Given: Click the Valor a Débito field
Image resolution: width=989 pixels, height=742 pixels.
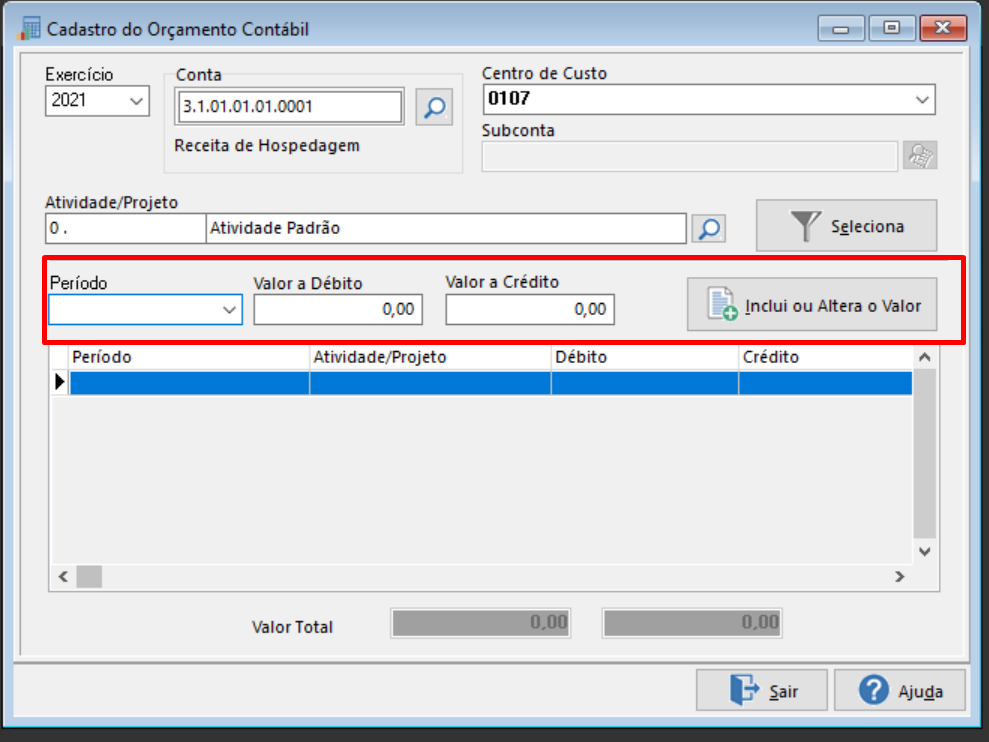Looking at the screenshot, I should pos(338,309).
